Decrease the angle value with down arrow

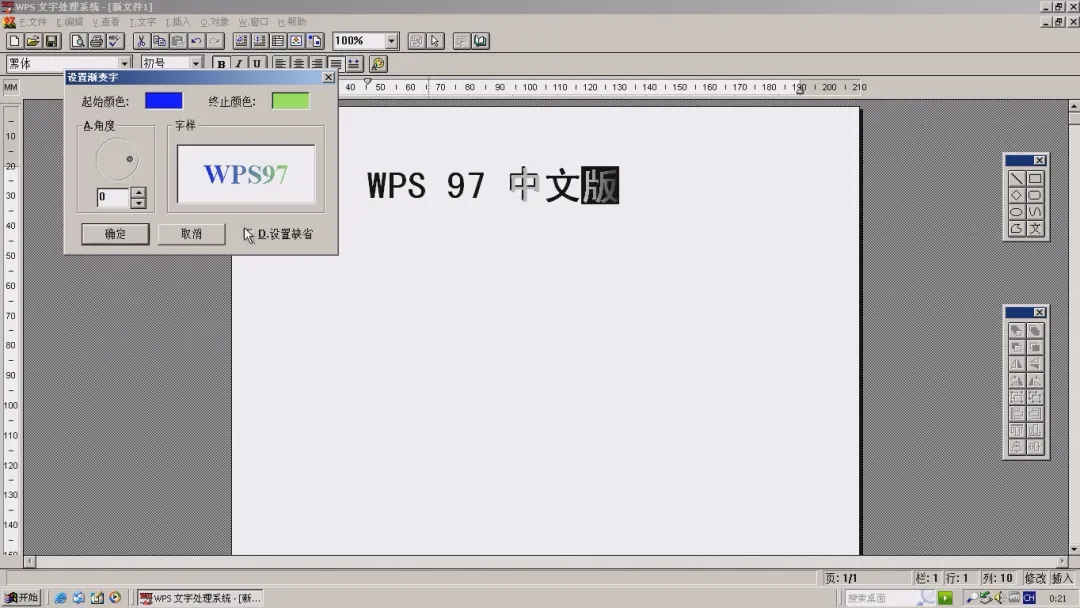click(138, 203)
